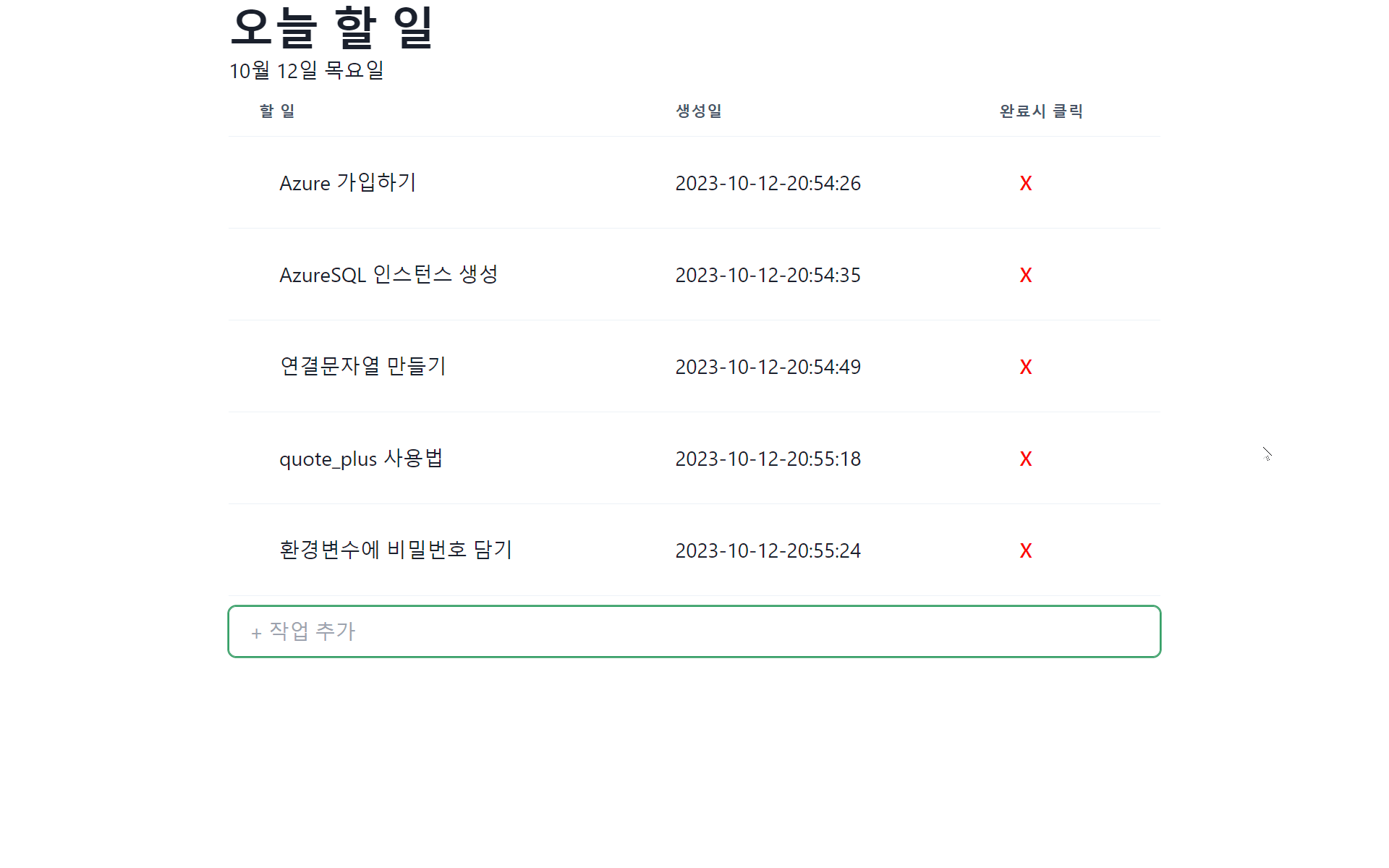Click the 작업 추가 input field
Viewport: 1389px width, 868px height.
[x=694, y=631]
